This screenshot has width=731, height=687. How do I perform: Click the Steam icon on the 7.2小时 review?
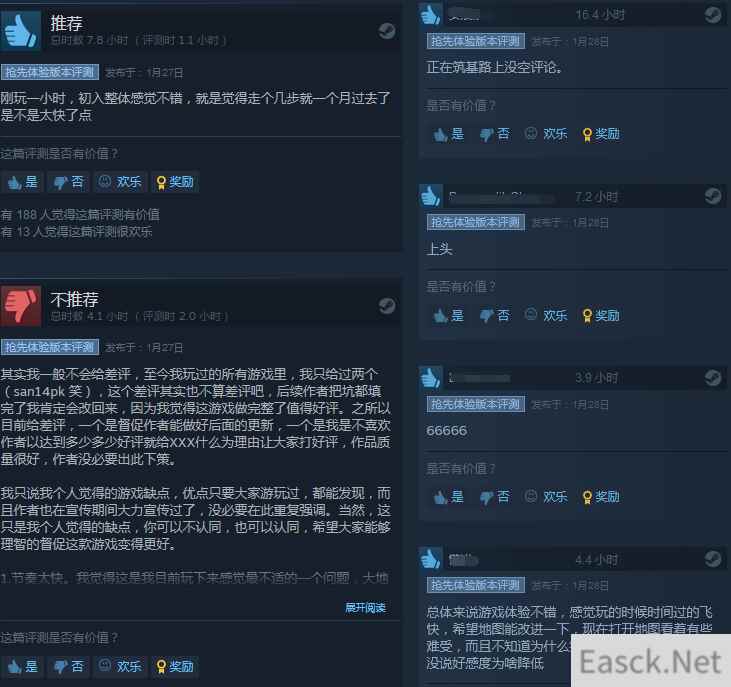tap(713, 196)
